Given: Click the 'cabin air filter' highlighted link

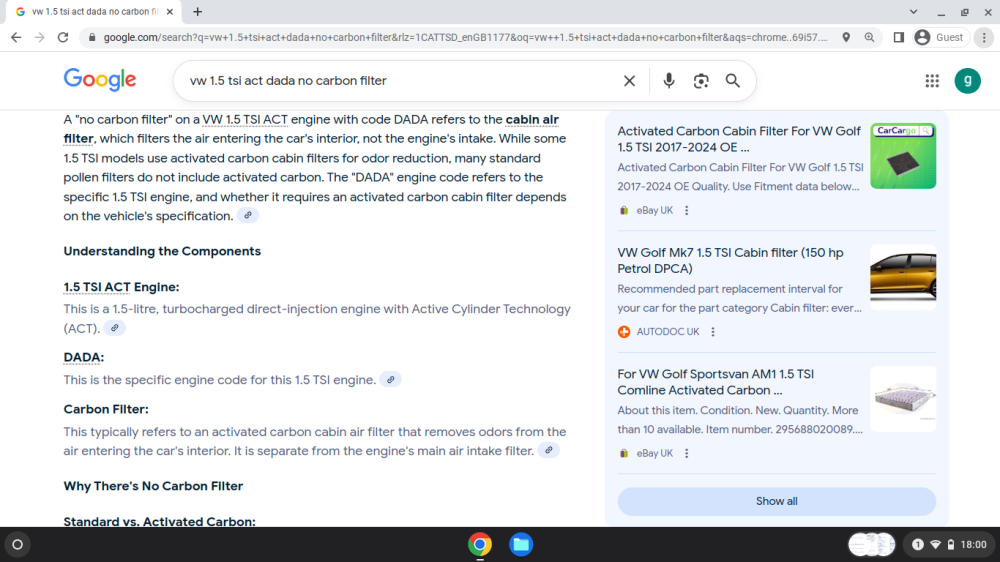Looking at the screenshot, I should tap(532, 119).
